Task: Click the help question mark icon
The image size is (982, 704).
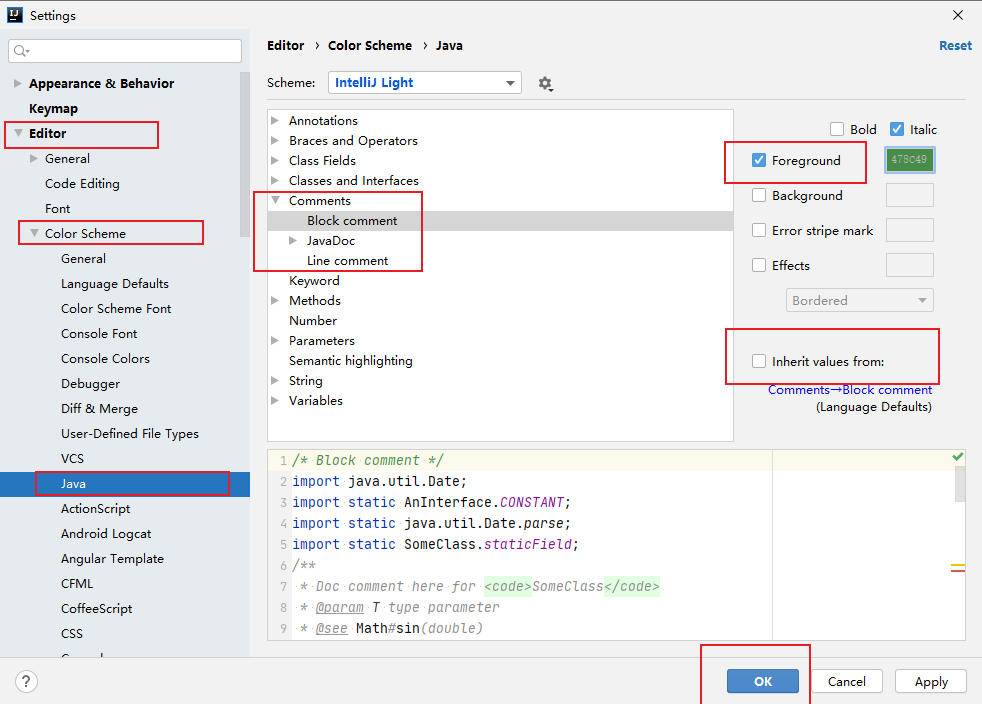Action: click(26, 681)
